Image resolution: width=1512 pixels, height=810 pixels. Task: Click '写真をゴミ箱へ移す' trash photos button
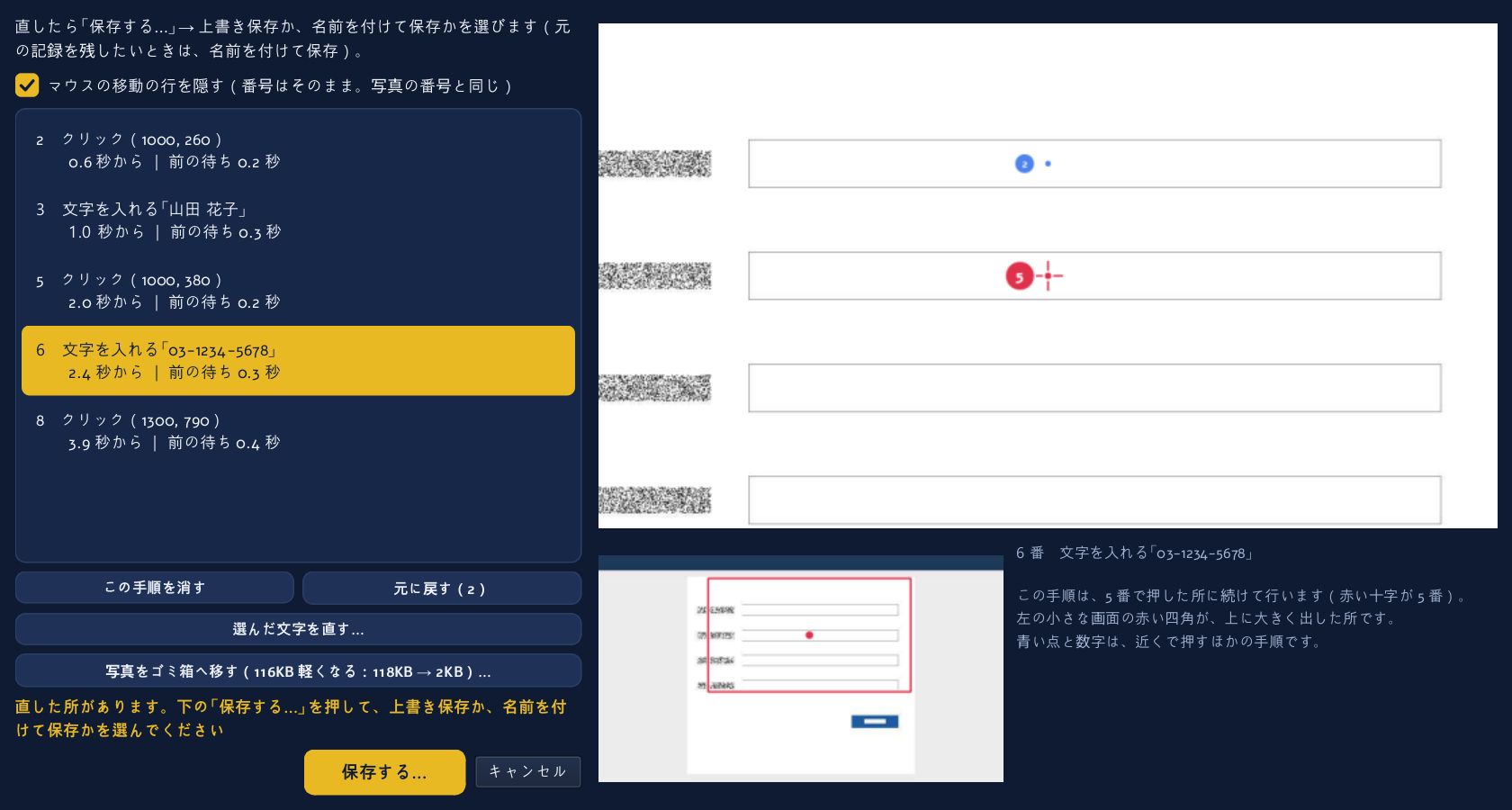tap(298, 670)
